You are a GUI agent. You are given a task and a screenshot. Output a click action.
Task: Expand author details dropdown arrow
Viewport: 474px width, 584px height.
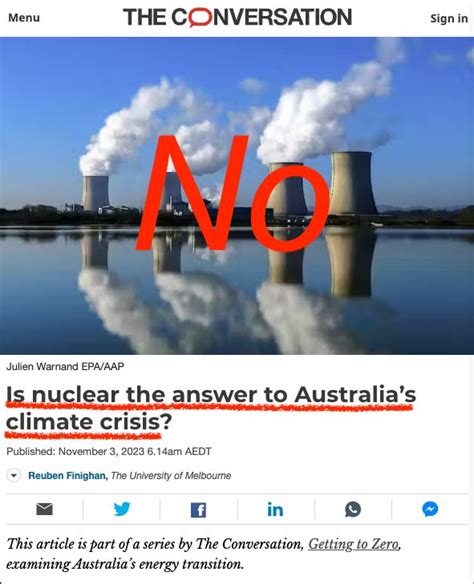tap(14, 476)
